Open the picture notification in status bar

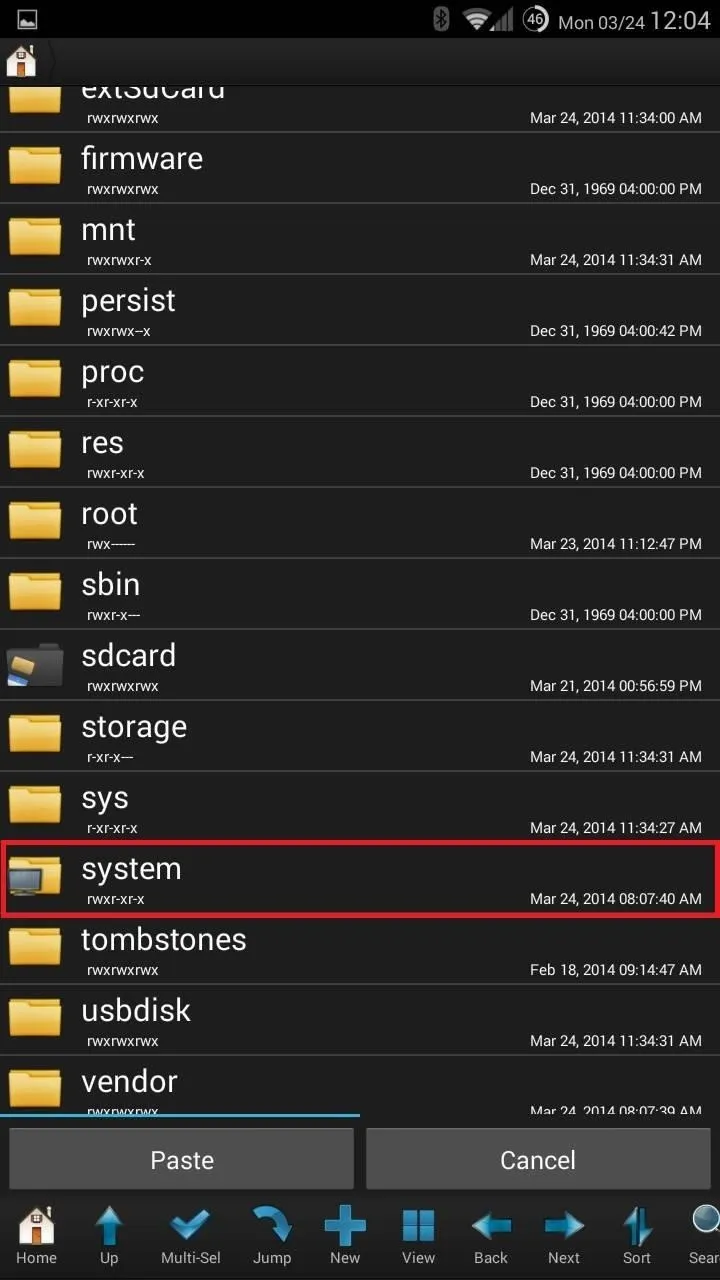click(x=27, y=19)
